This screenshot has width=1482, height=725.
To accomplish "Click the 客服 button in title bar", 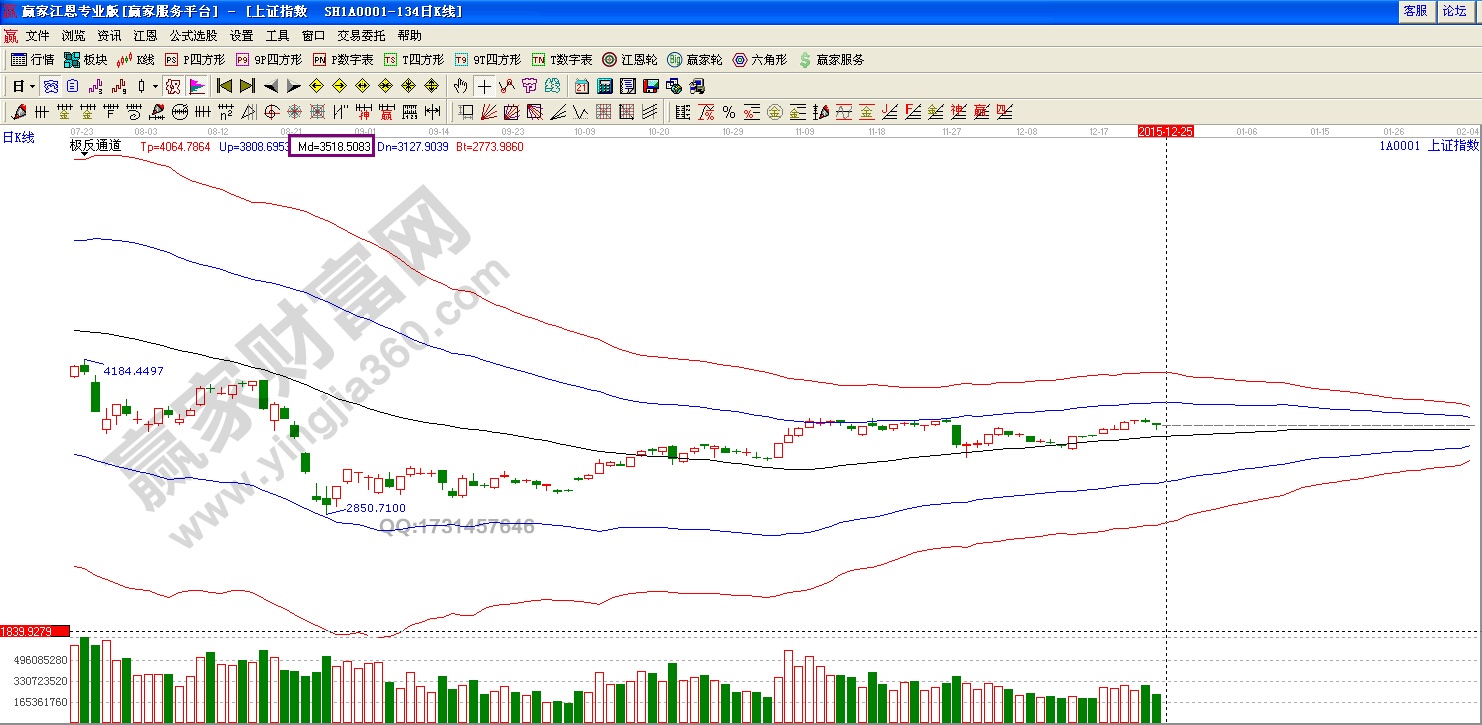I will pos(1415,11).
